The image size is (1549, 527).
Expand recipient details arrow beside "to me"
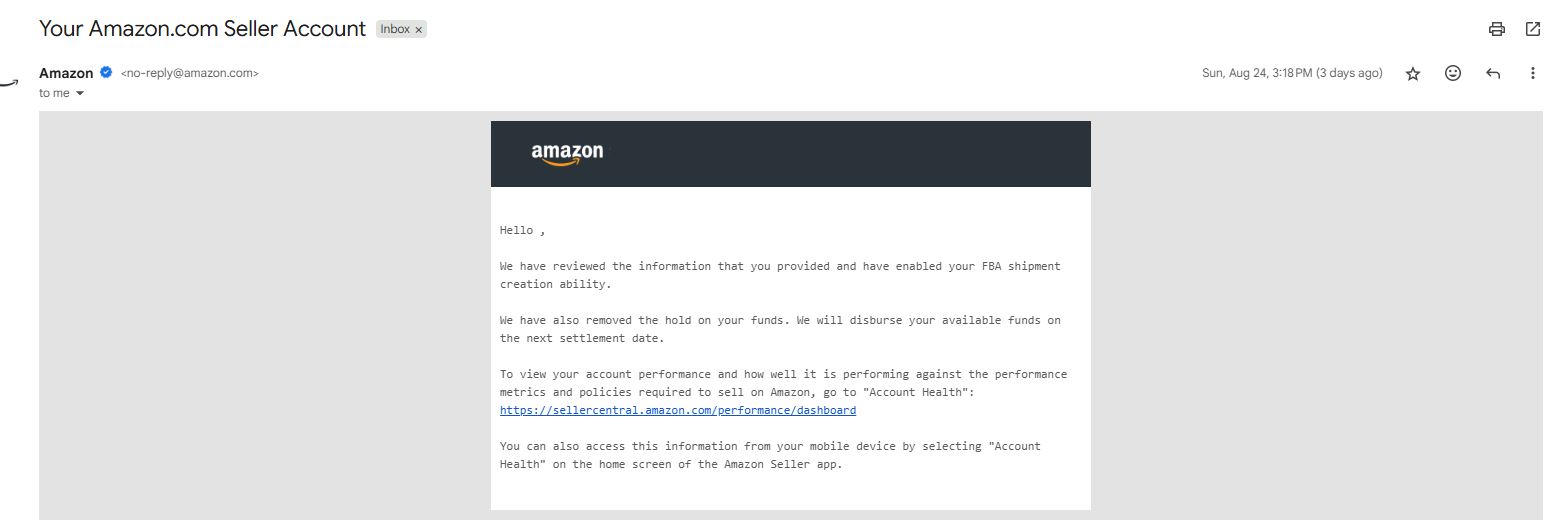tap(80, 93)
